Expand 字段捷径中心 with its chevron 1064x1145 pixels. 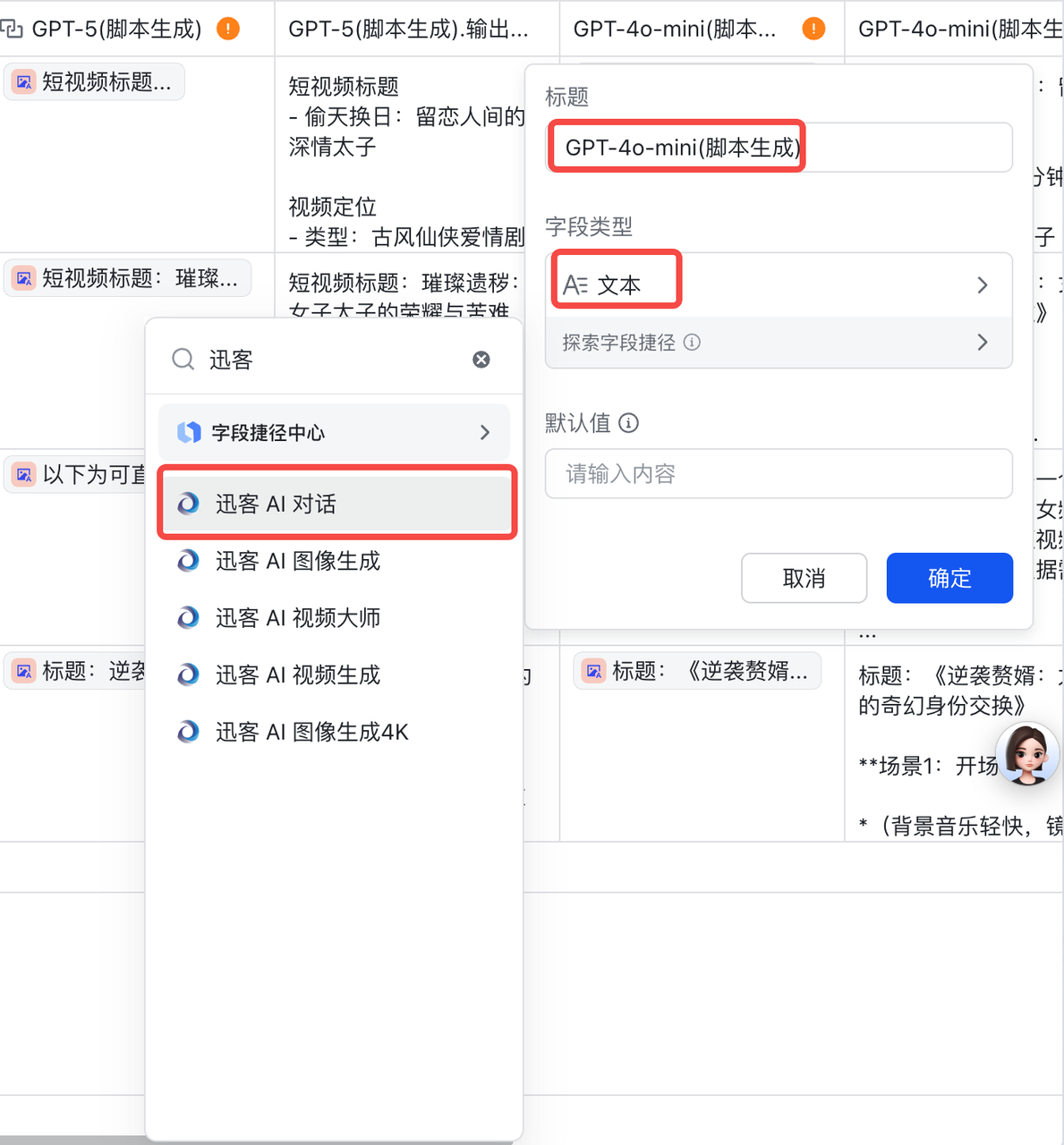pyautogui.click(x=485, y=433)
